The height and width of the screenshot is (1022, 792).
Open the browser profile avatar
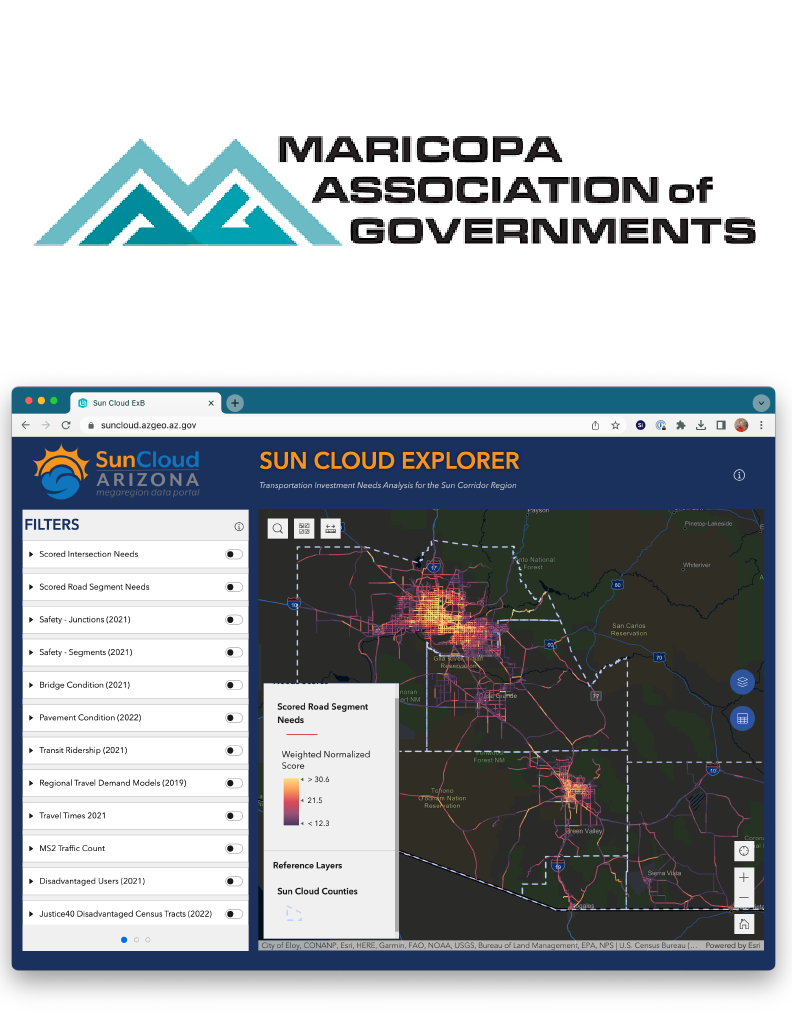[741, 425]
